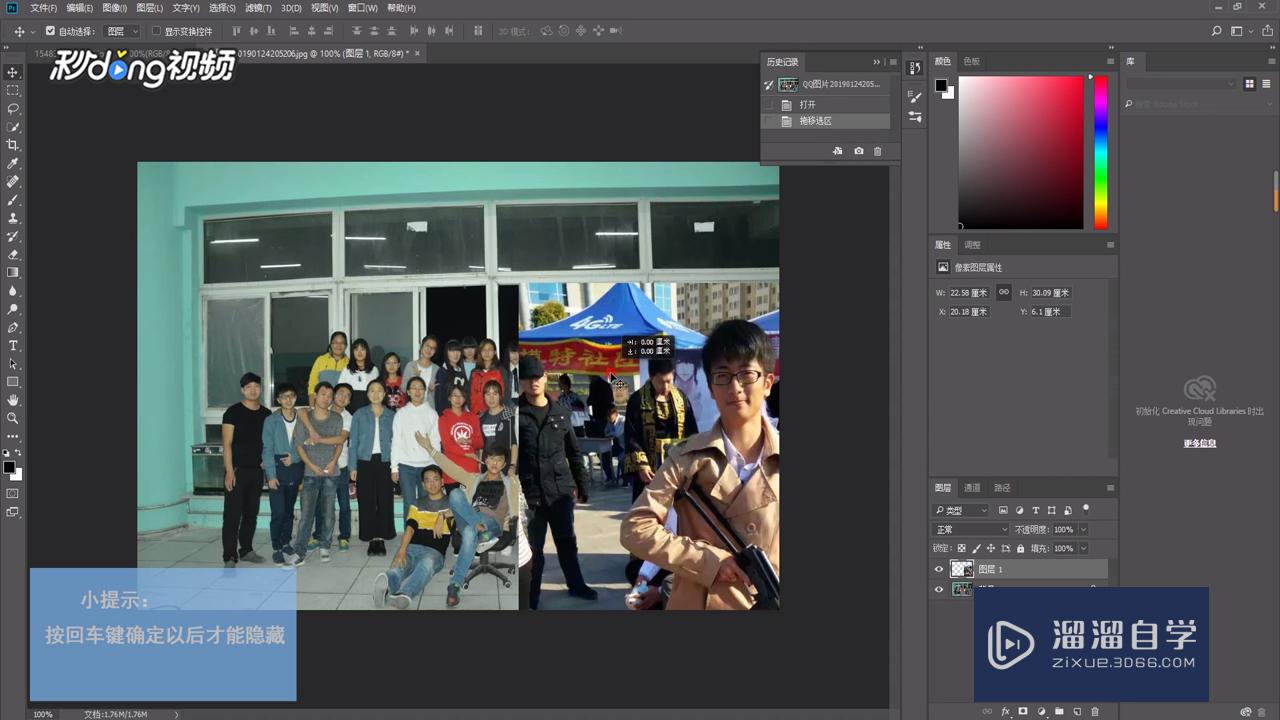Expand the 不透明度 opacity dropdown arrow

coord(1083,529)
